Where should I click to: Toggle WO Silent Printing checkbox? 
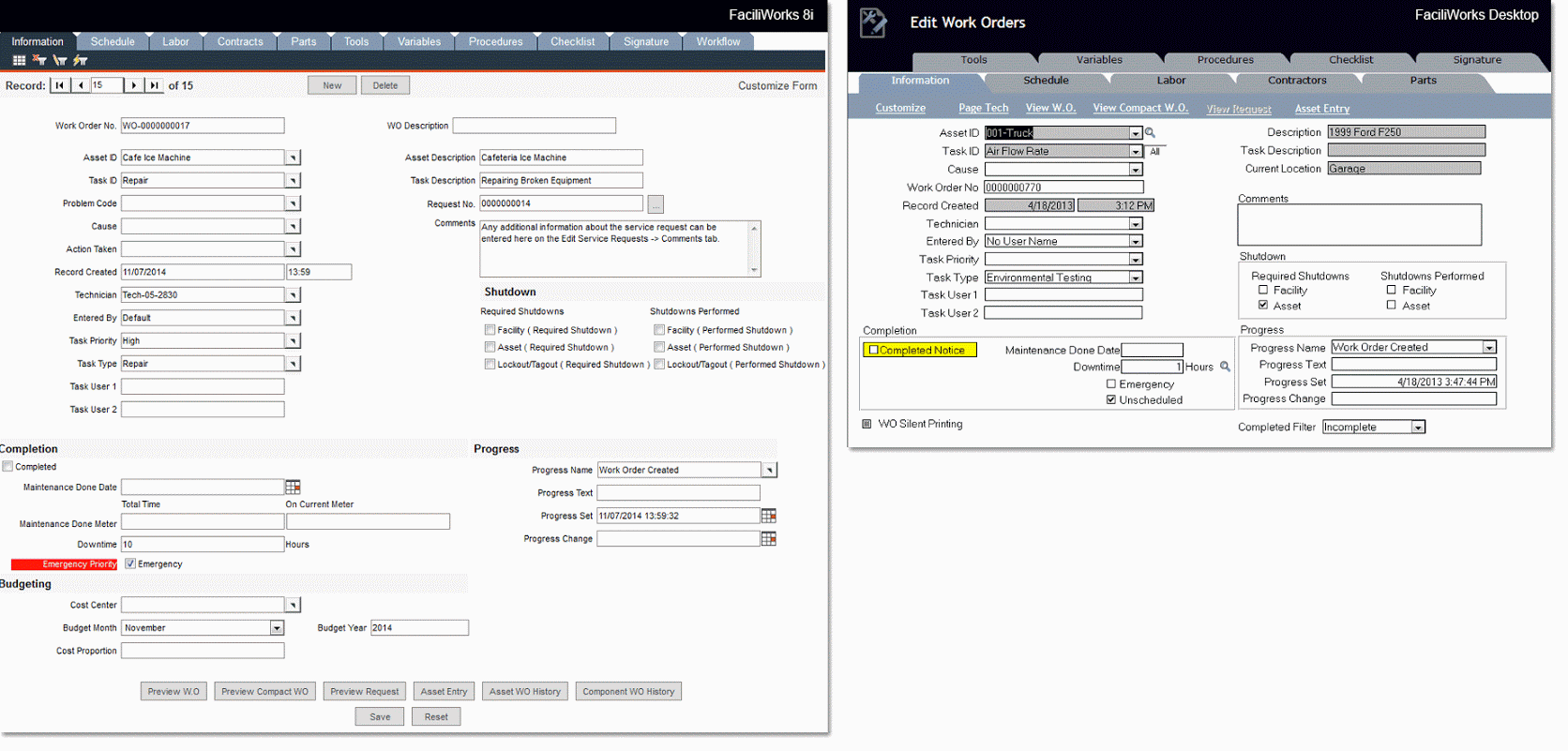[x=867, y=424]
